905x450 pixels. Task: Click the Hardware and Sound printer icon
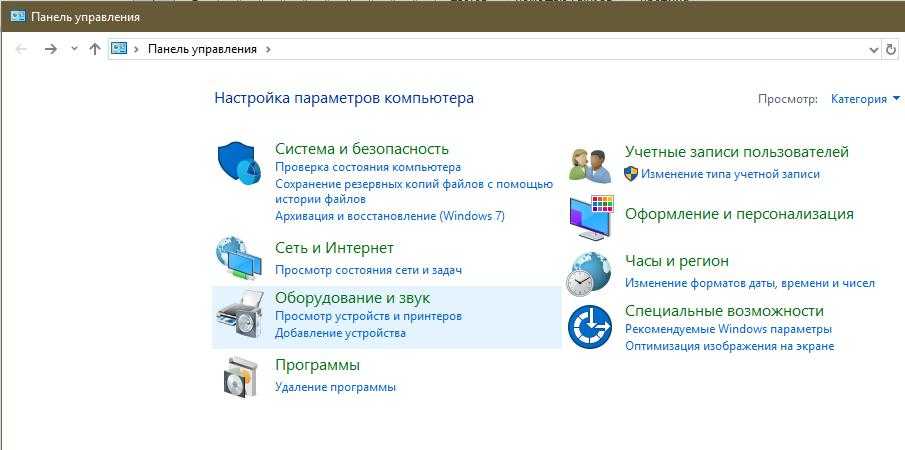click(x=238, y=314)
